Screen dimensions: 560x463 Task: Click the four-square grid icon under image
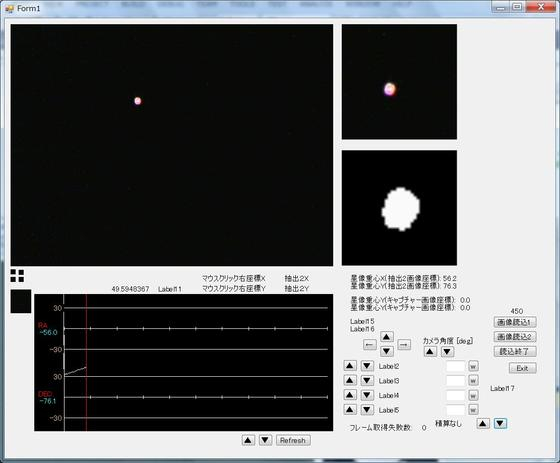[x=17, y=276]
